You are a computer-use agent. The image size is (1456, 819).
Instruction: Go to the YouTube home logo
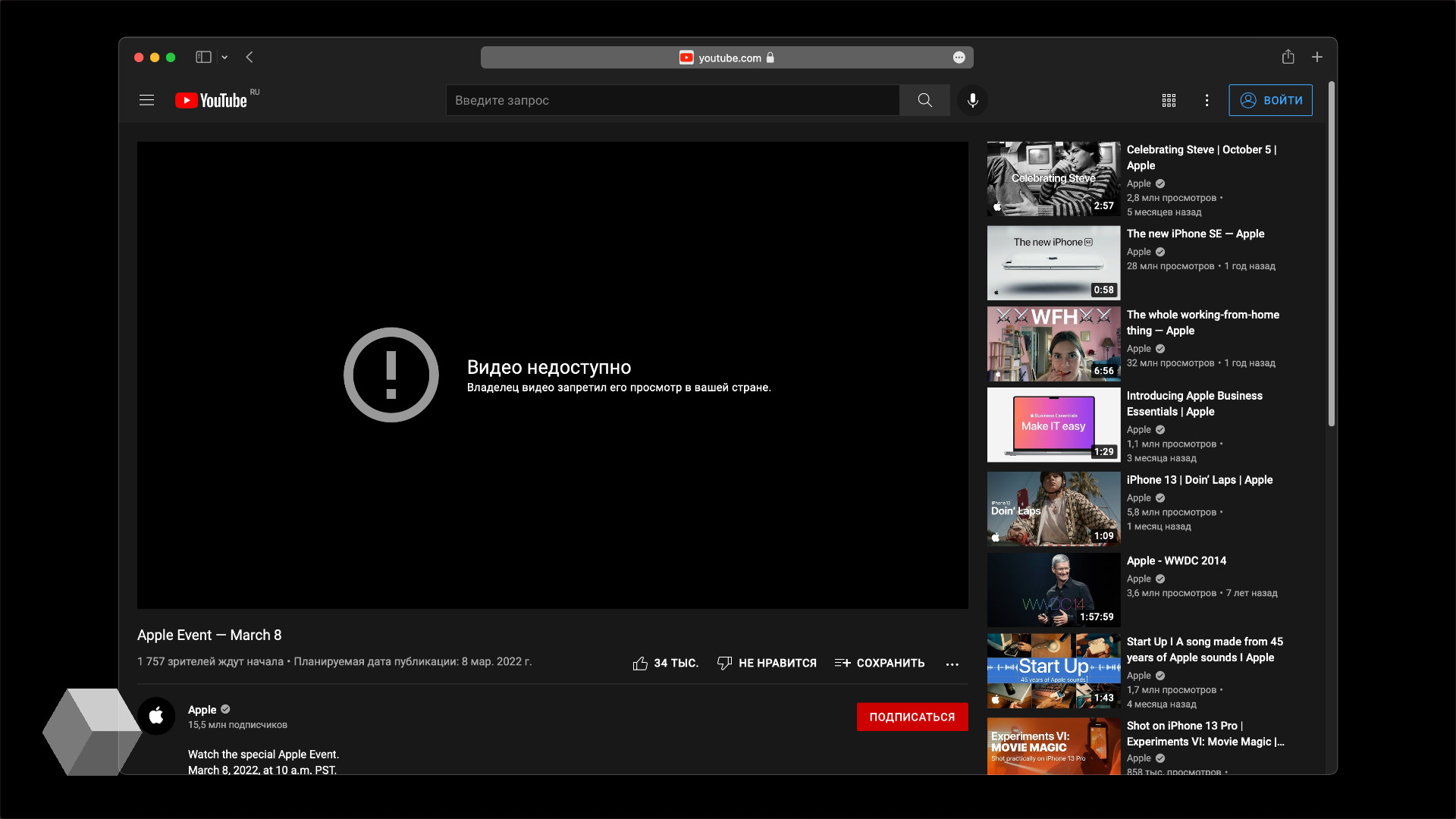coord(211,100)
